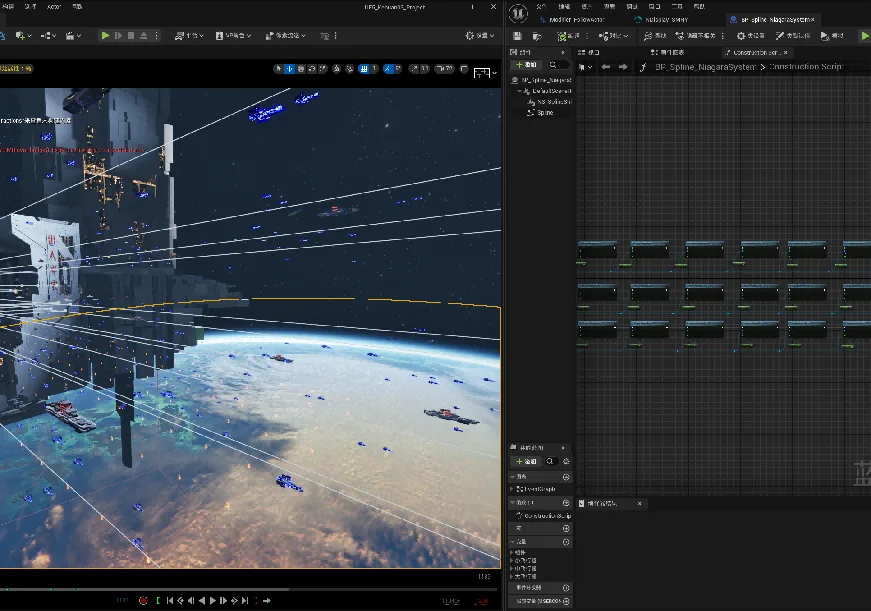Collapse the DefaultSceneRoot component
The width and height of the screenshot is (871, 611).
519,91
